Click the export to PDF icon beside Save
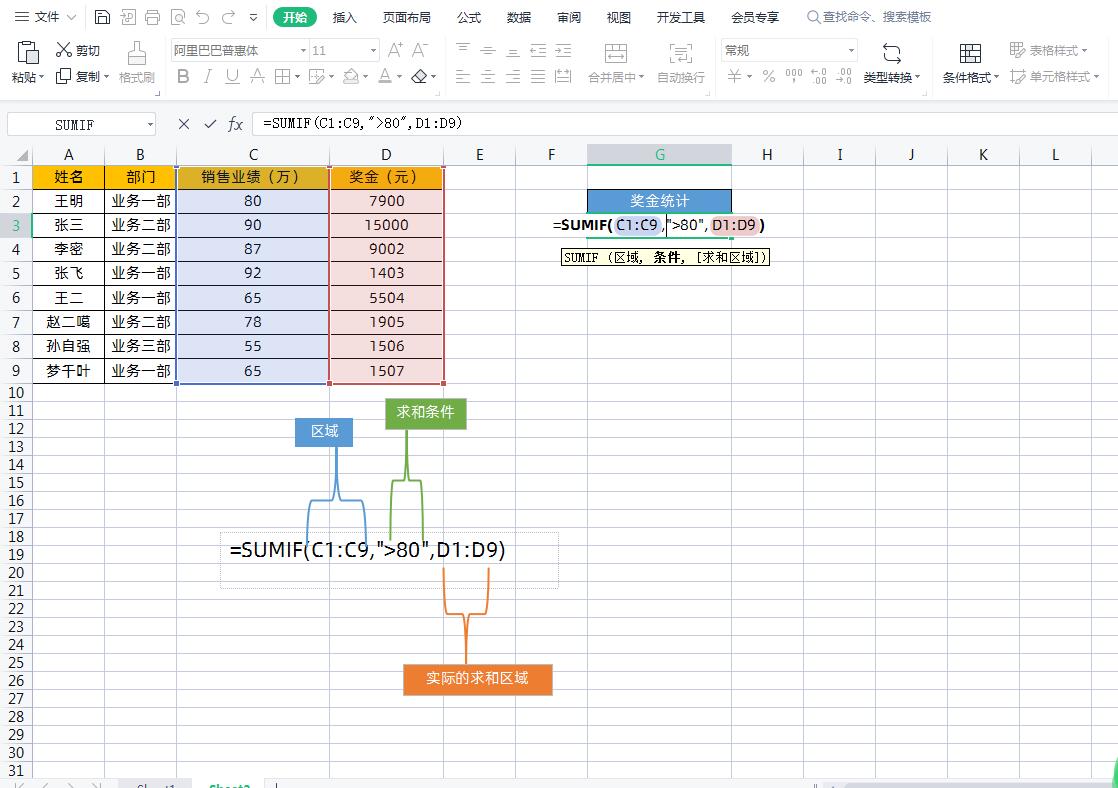The image size is (1118, 788). click(128, 17)
